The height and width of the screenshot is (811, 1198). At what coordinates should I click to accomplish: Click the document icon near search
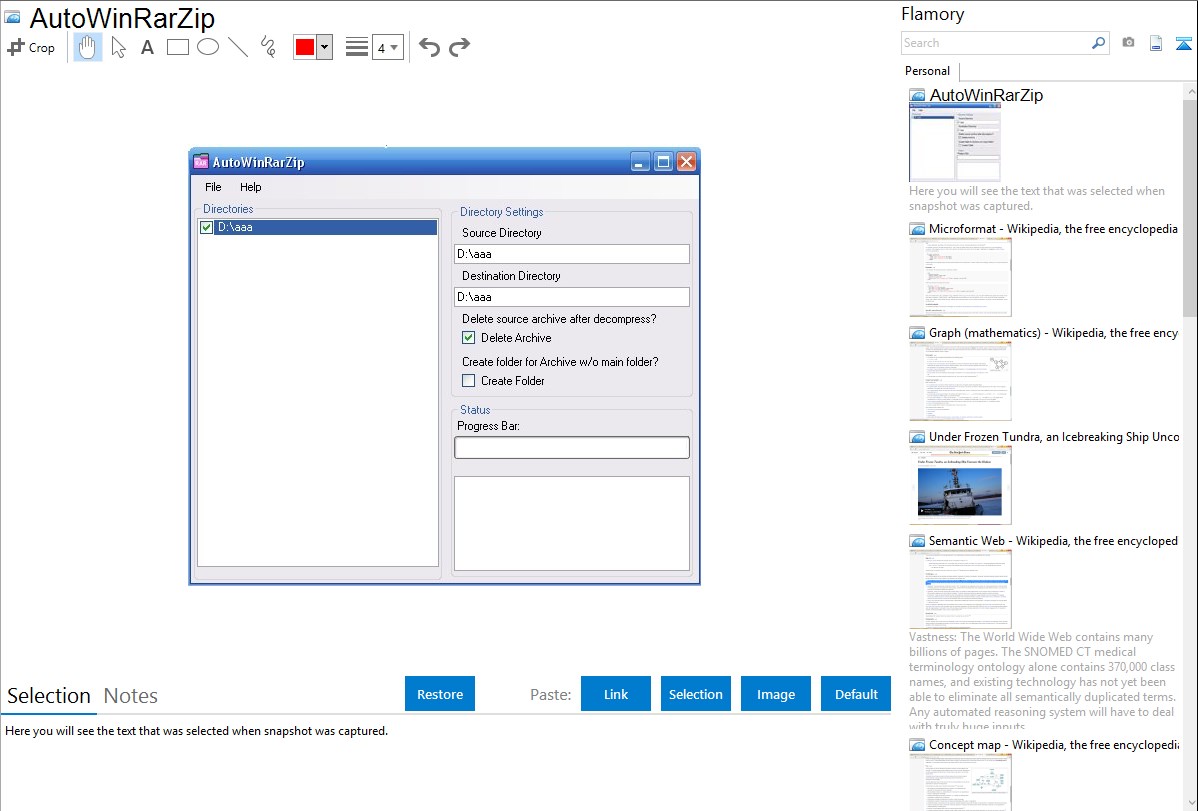pos(1156,44)
